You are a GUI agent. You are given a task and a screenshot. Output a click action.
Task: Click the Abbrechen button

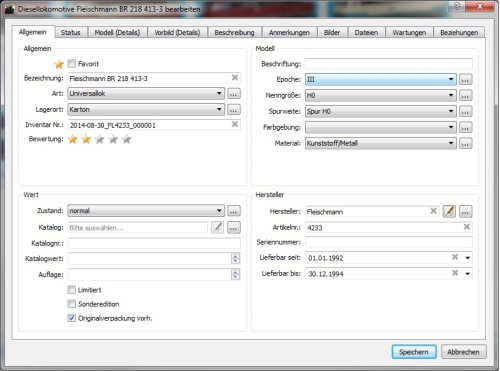(463, 352)
